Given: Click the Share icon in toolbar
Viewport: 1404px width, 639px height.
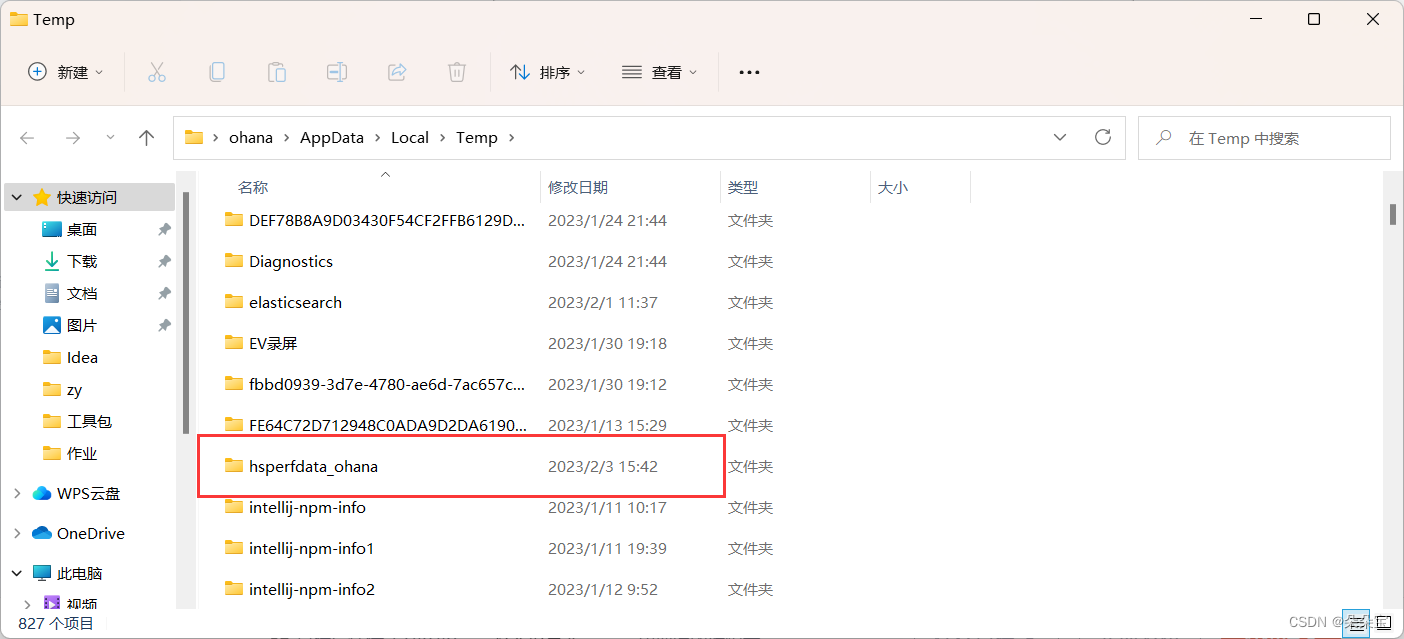Looking at the screenshot, I should pos(397,72).
